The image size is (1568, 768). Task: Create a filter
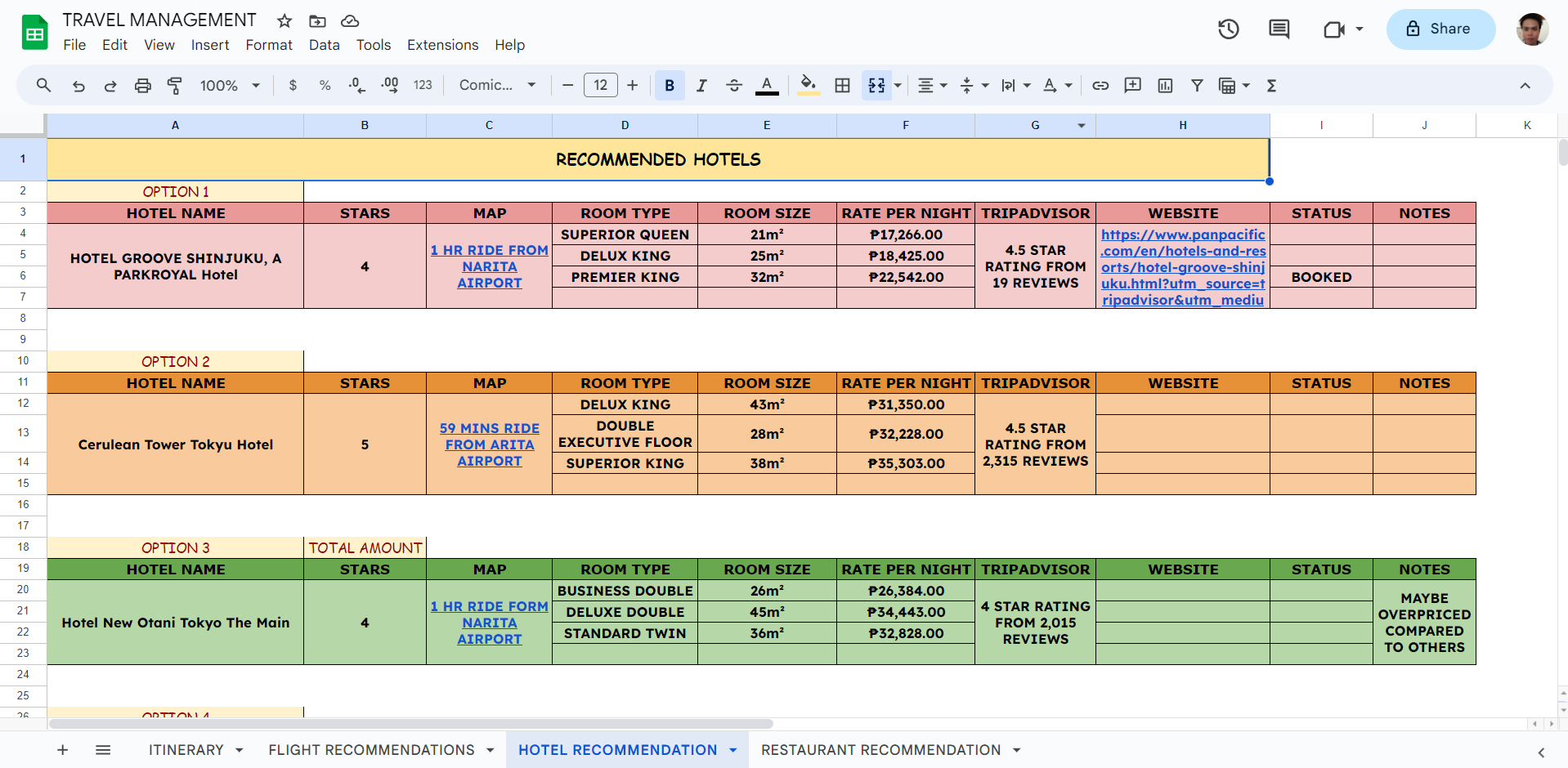[1197, 85]
